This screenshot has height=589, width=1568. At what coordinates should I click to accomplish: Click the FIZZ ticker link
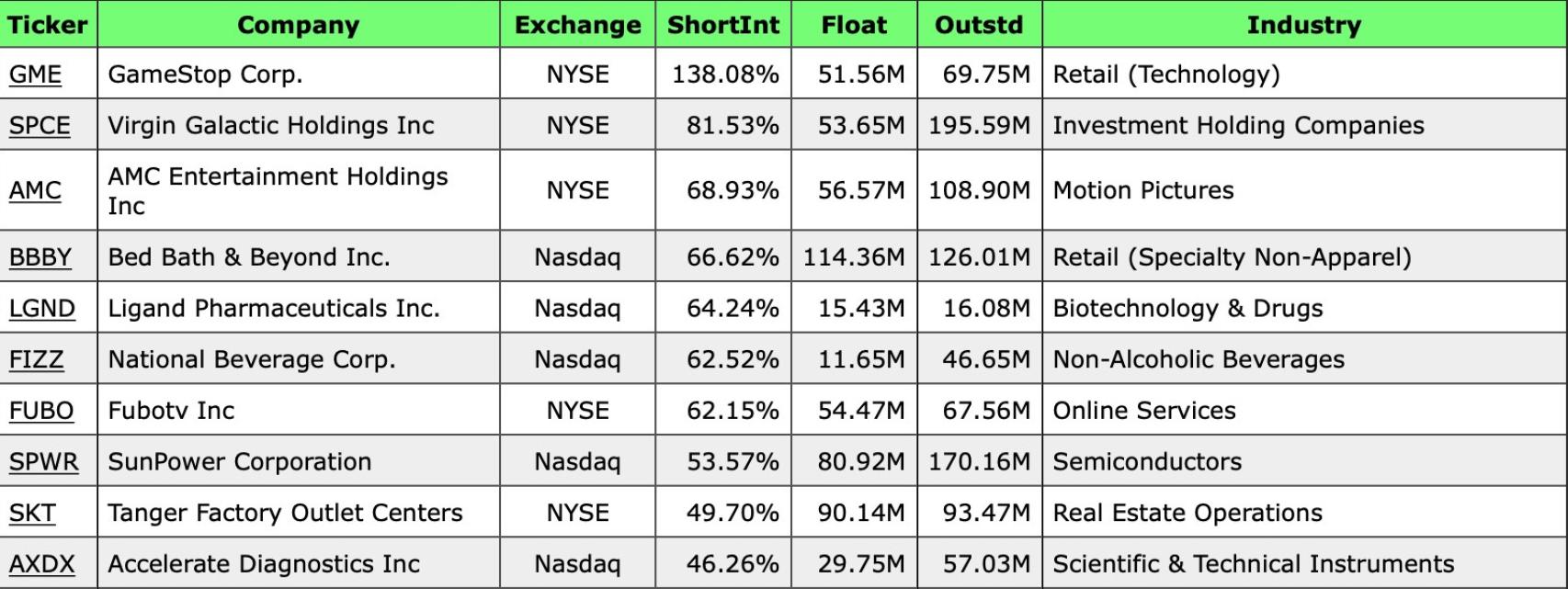37,359
